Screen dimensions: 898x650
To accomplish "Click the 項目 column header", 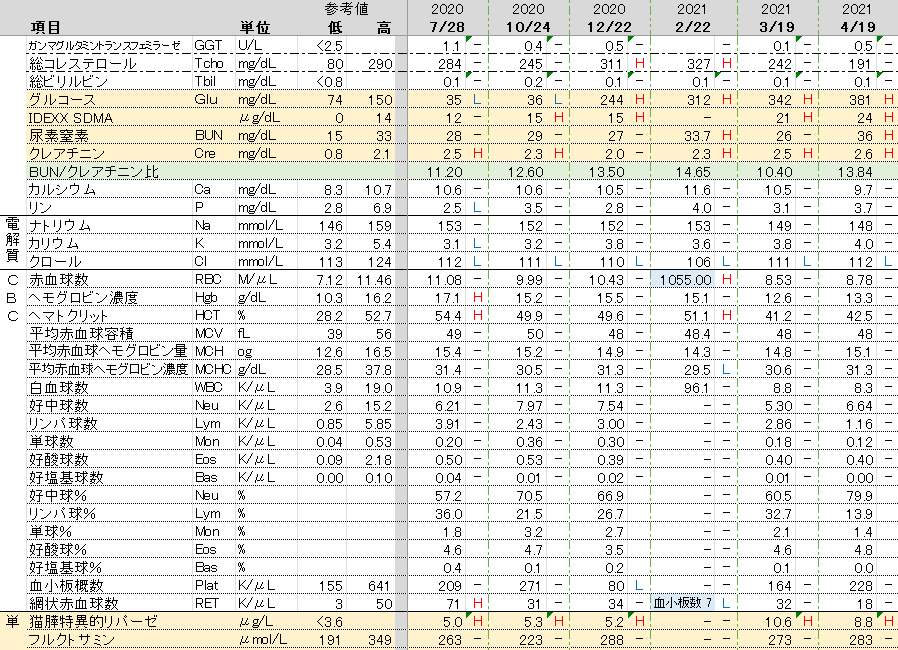I will pyautogui.click(x=47, y=27).
